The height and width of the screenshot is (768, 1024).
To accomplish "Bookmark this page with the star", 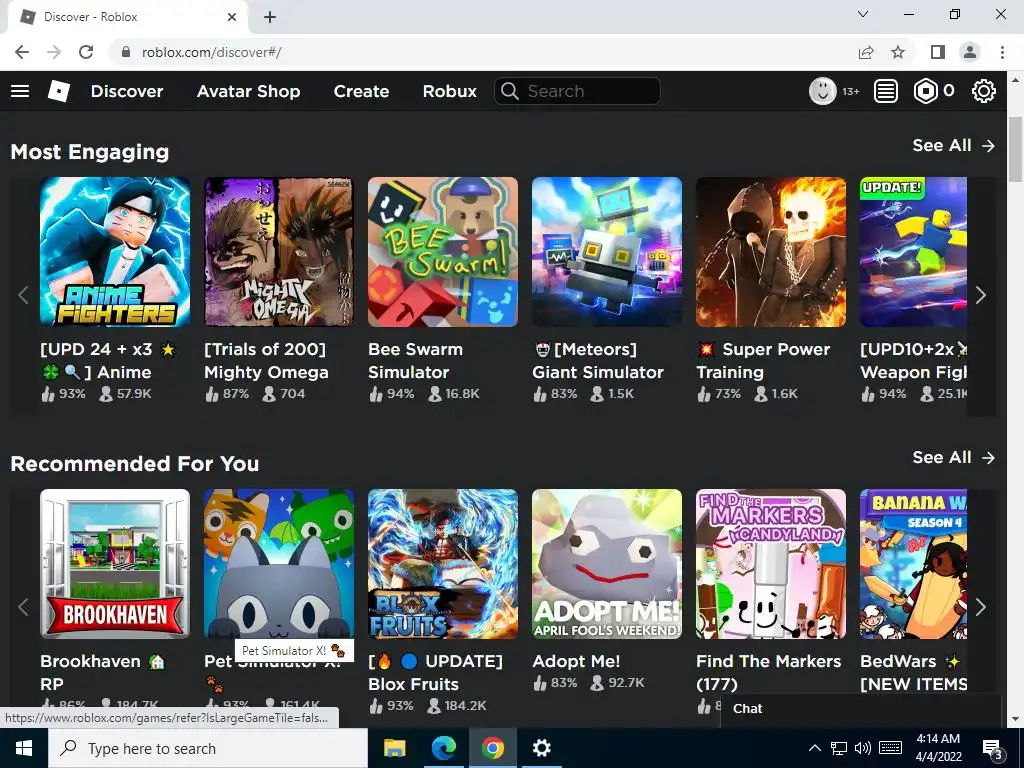I will click(x=898, y=52).
